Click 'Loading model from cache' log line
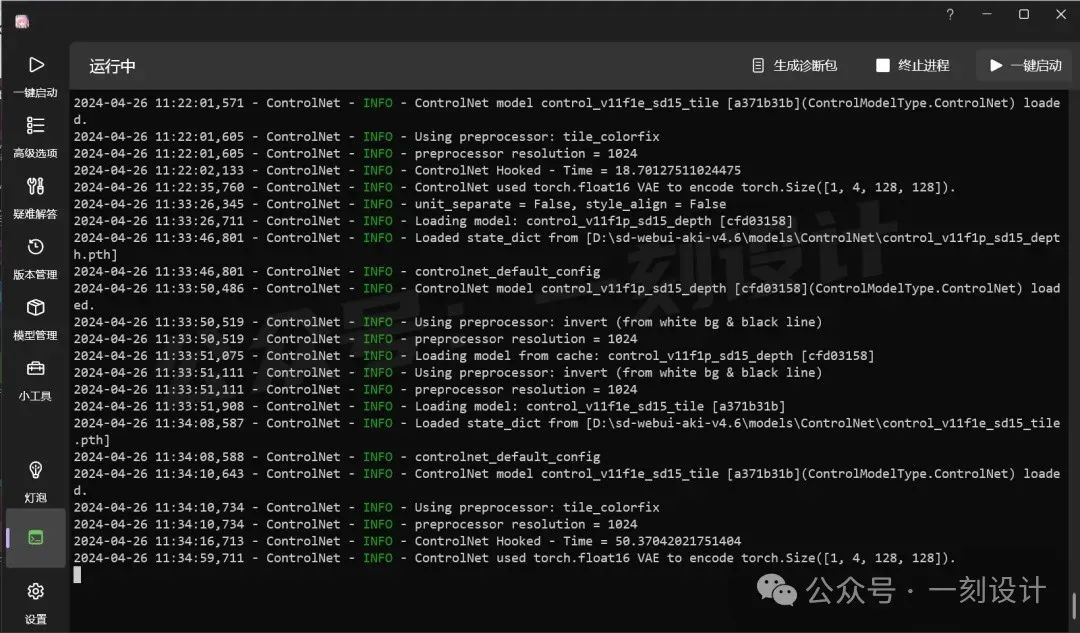Screen dimensions: 1080x633 474,355
